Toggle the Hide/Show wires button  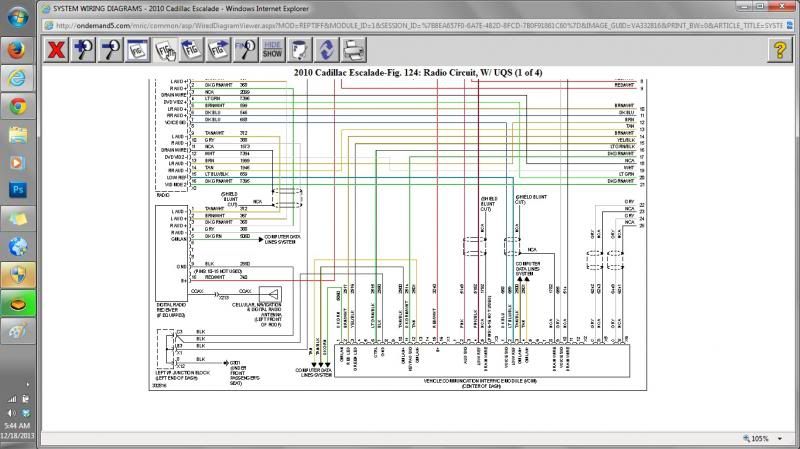pos(272,50)
